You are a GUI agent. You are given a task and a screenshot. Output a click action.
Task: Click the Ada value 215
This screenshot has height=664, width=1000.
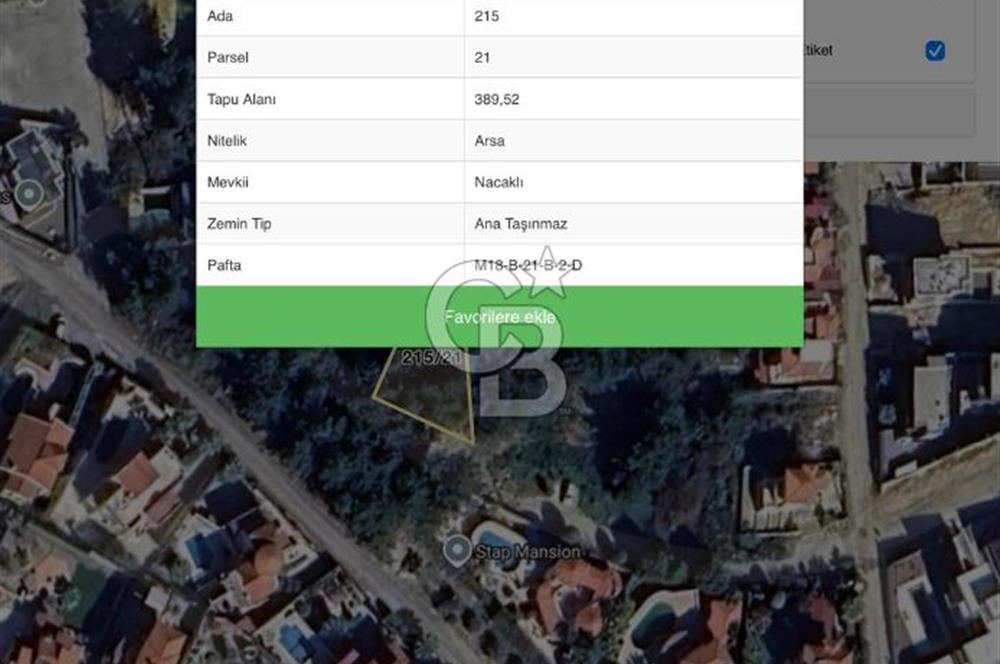487,16
